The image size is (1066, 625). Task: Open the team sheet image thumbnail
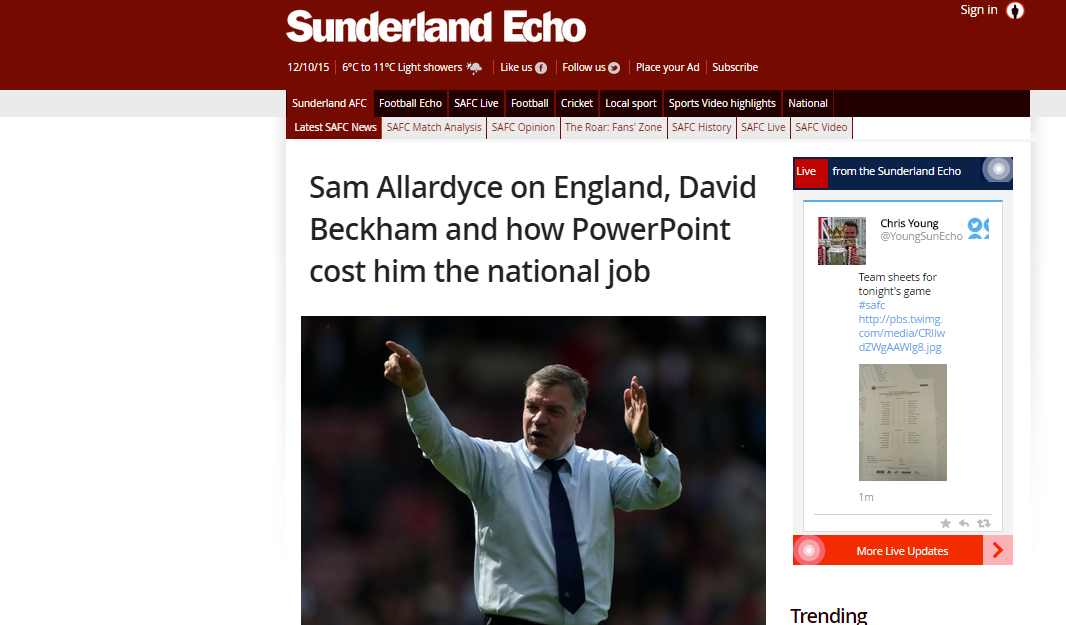(x=903, y=422)
